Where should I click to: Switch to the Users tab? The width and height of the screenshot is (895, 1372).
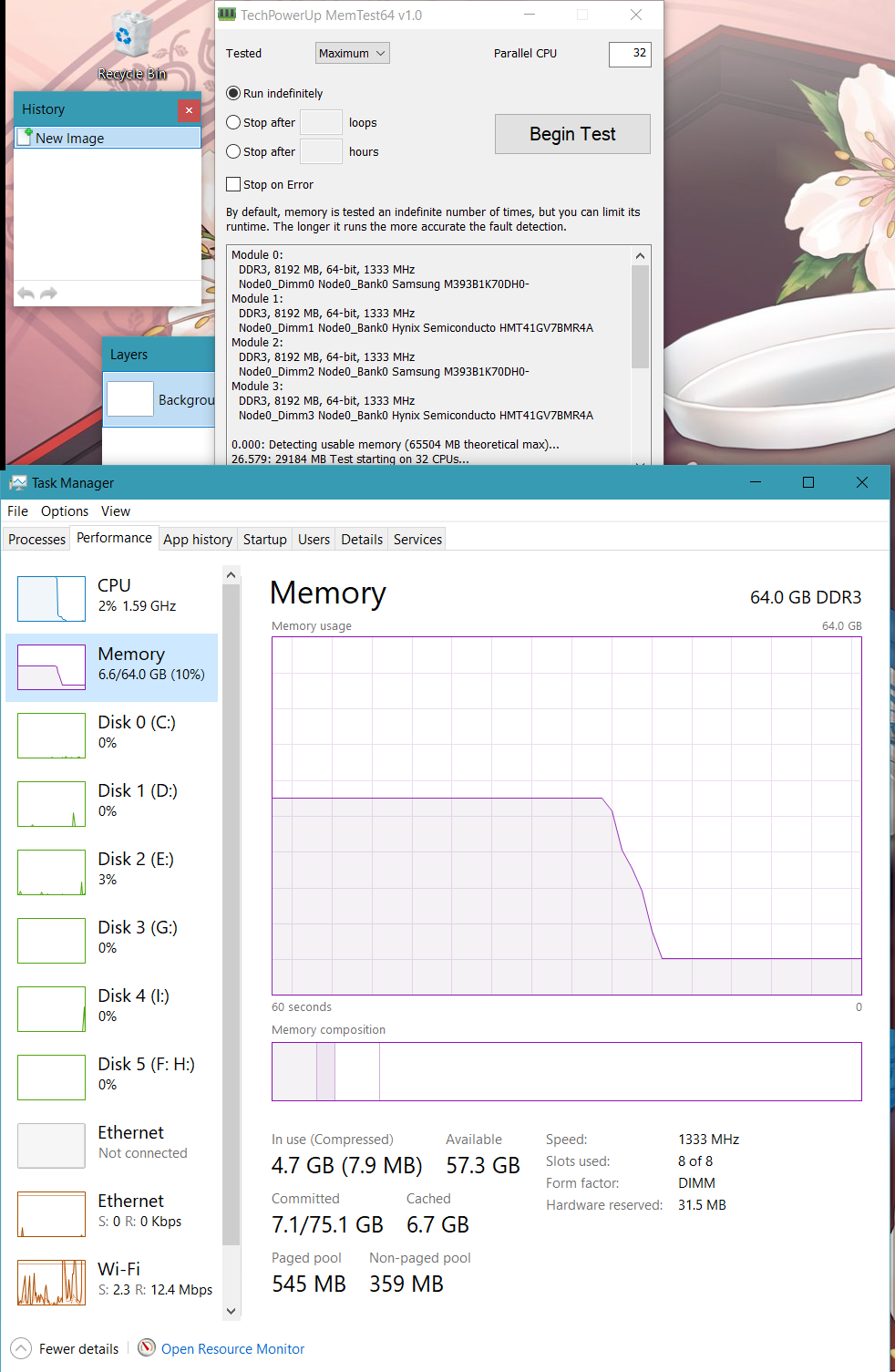click(x=314, y=540)
